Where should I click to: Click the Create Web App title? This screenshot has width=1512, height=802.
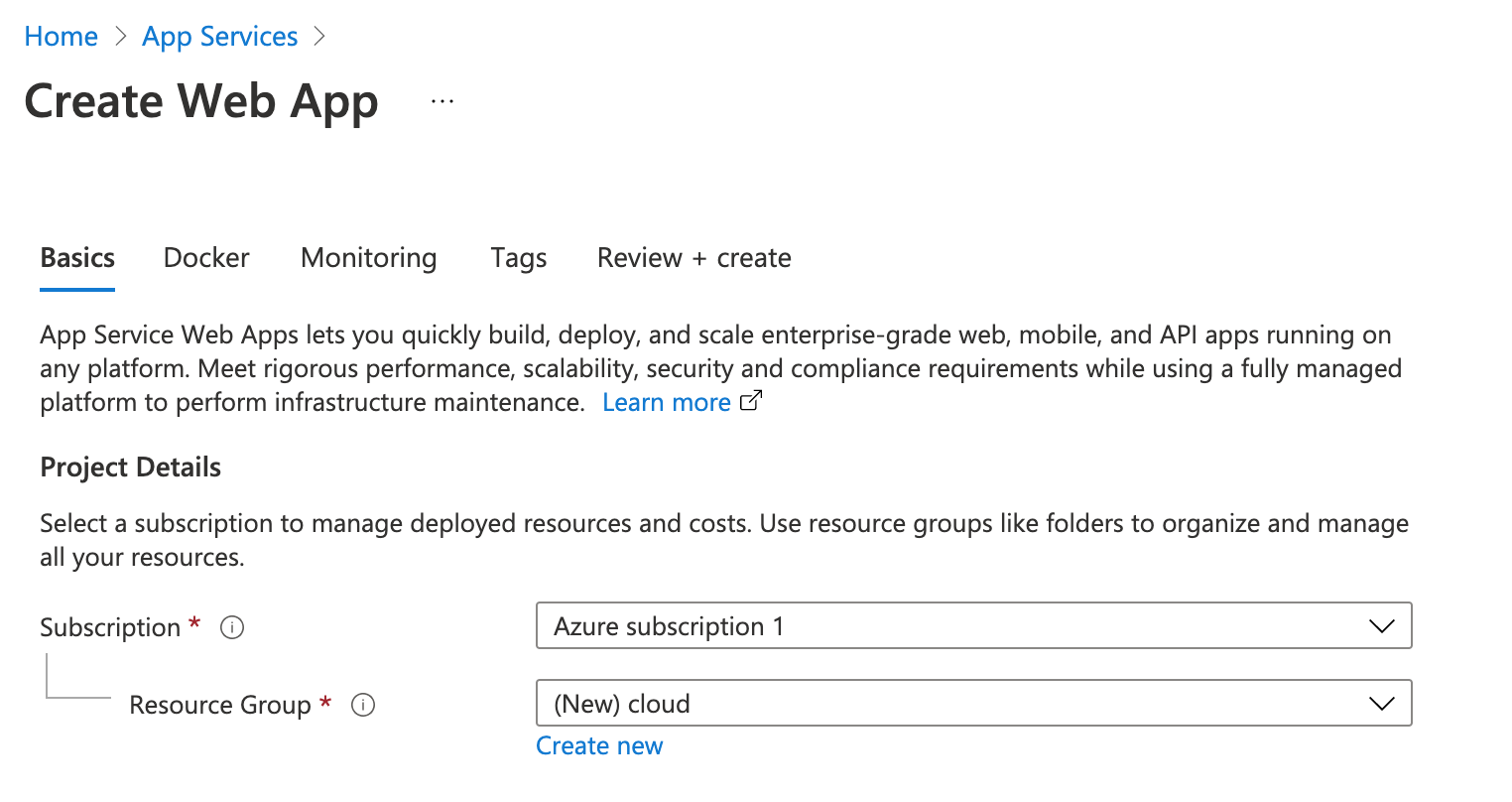[x=201, y=102]
